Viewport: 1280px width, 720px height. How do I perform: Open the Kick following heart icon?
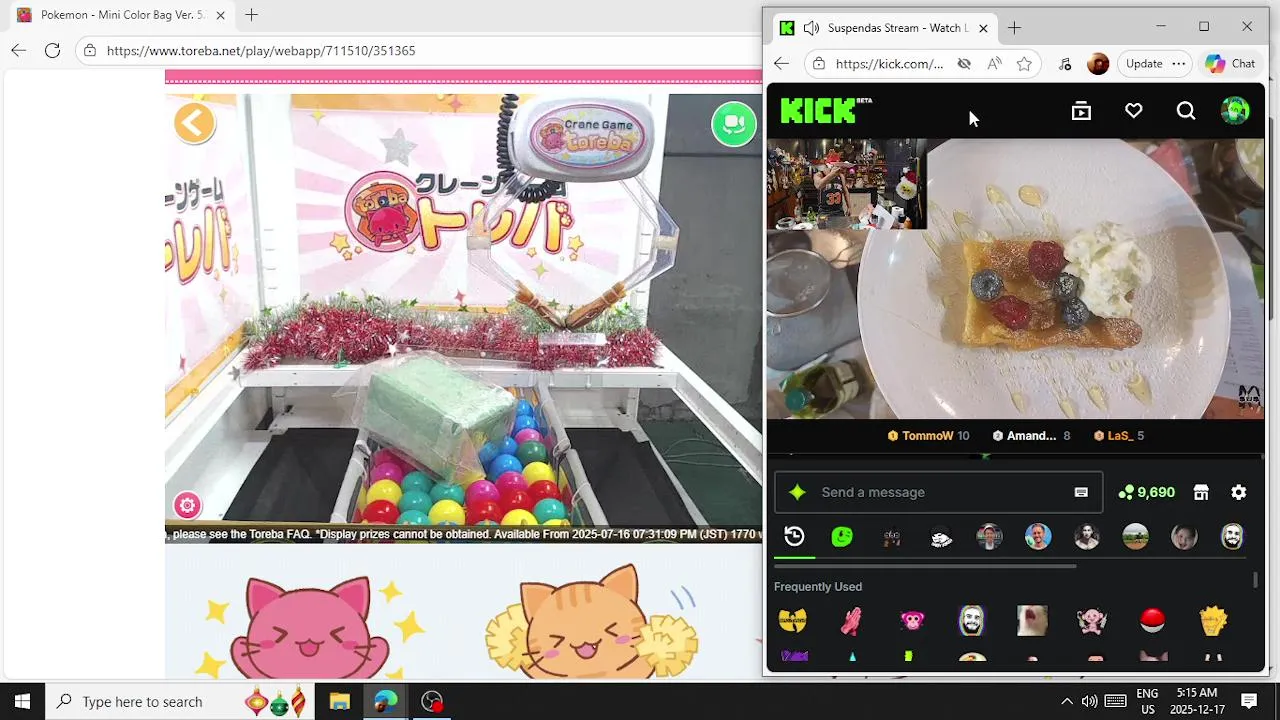pyautogui.click(x=1133, y=111)
